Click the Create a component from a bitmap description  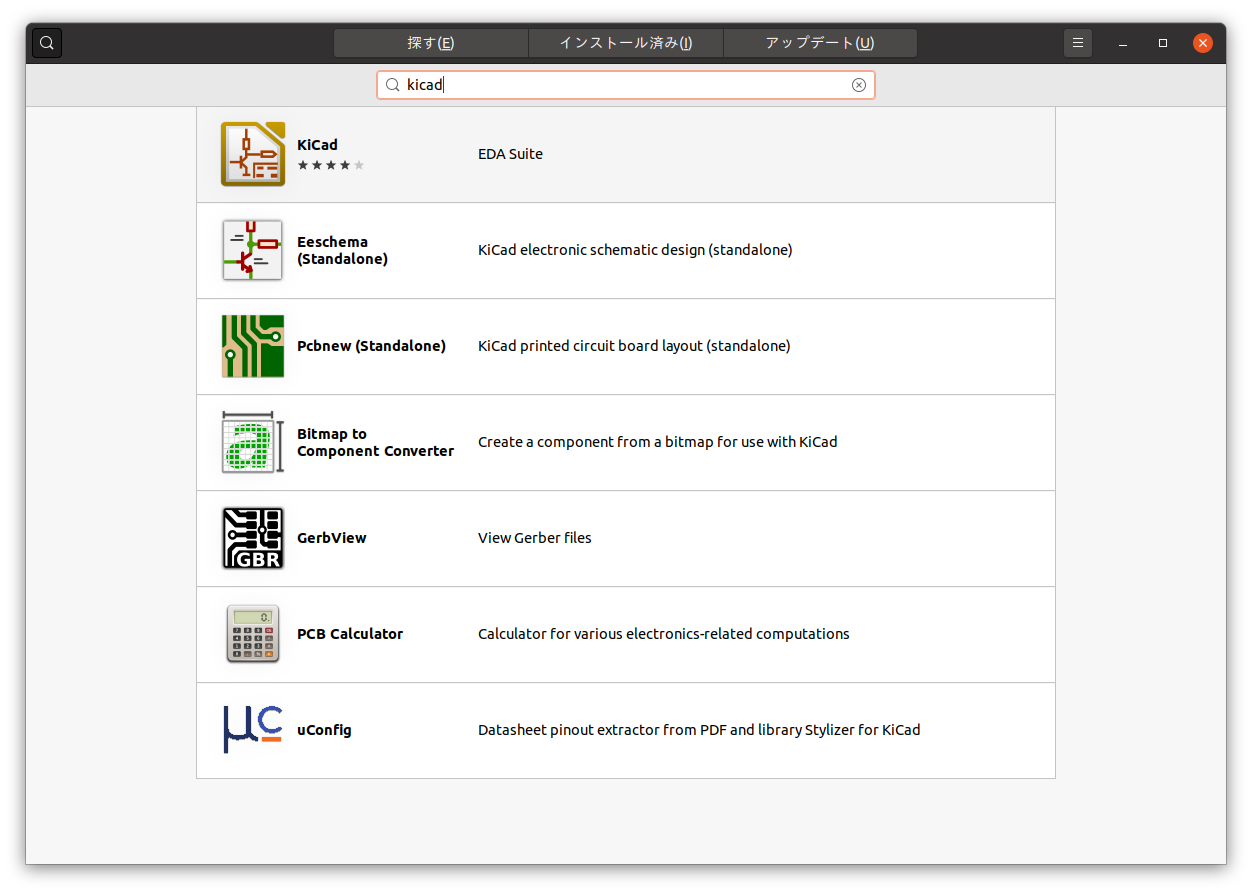click(x=657, y=442)
